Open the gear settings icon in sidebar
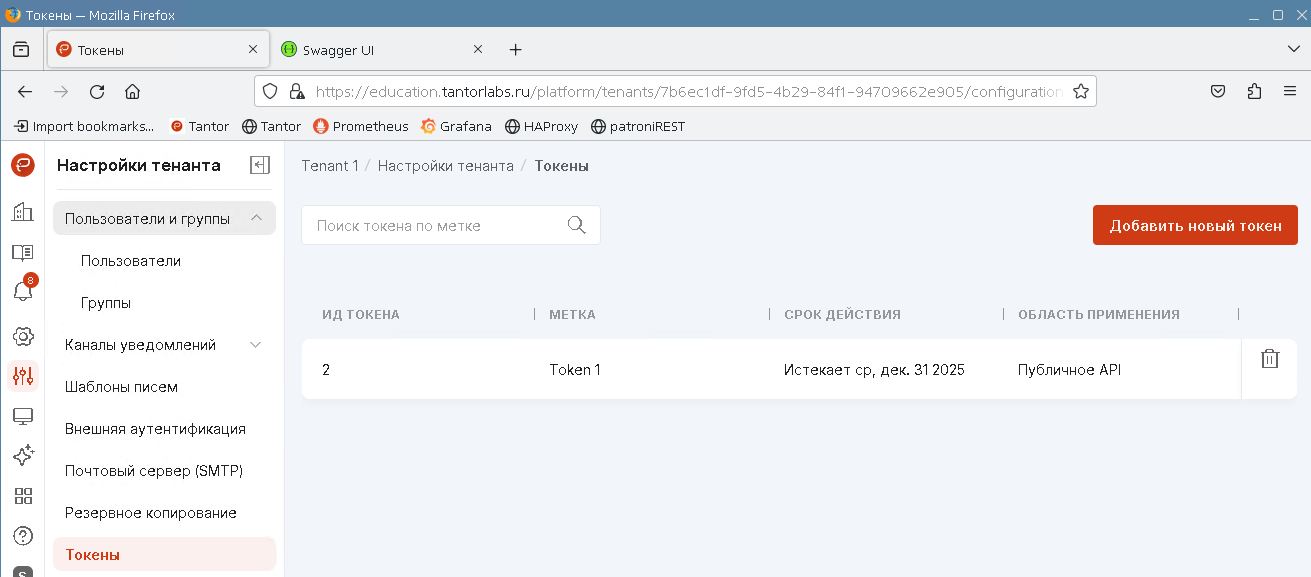Screen dimensions: 1311x577 click(23, 336)
